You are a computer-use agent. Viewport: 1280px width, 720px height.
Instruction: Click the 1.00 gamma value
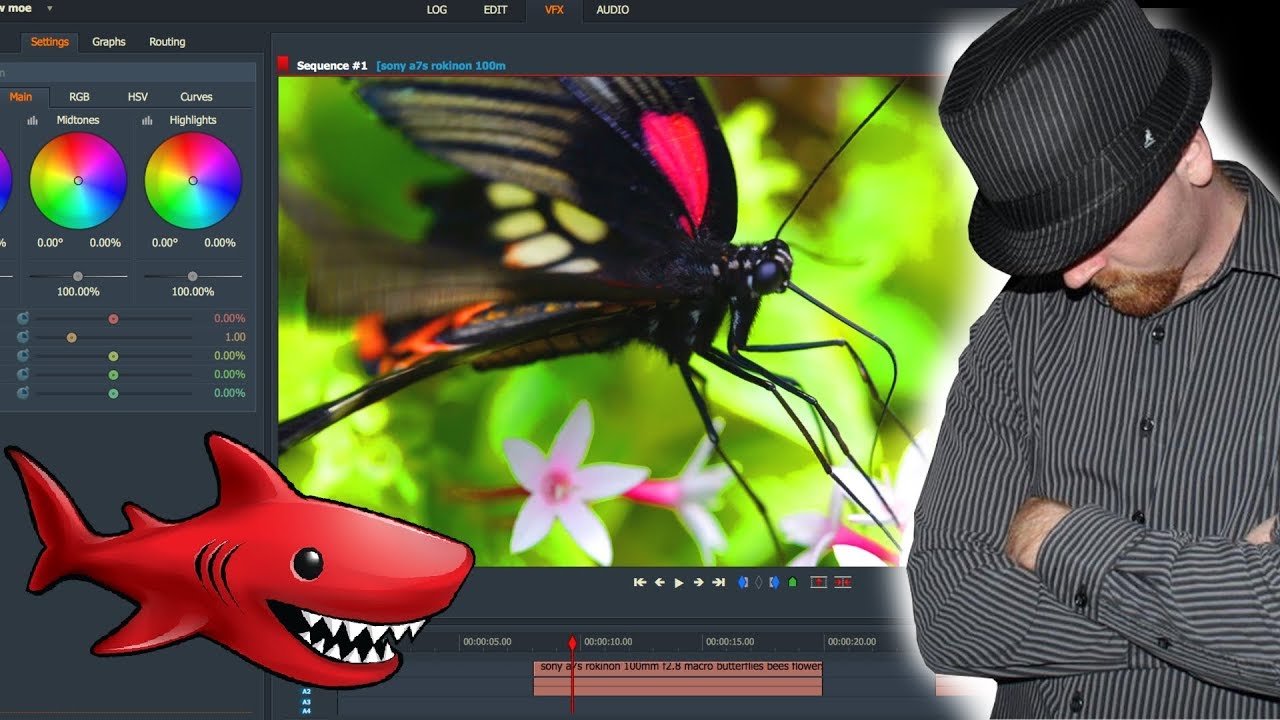click(x=235, y=337)
